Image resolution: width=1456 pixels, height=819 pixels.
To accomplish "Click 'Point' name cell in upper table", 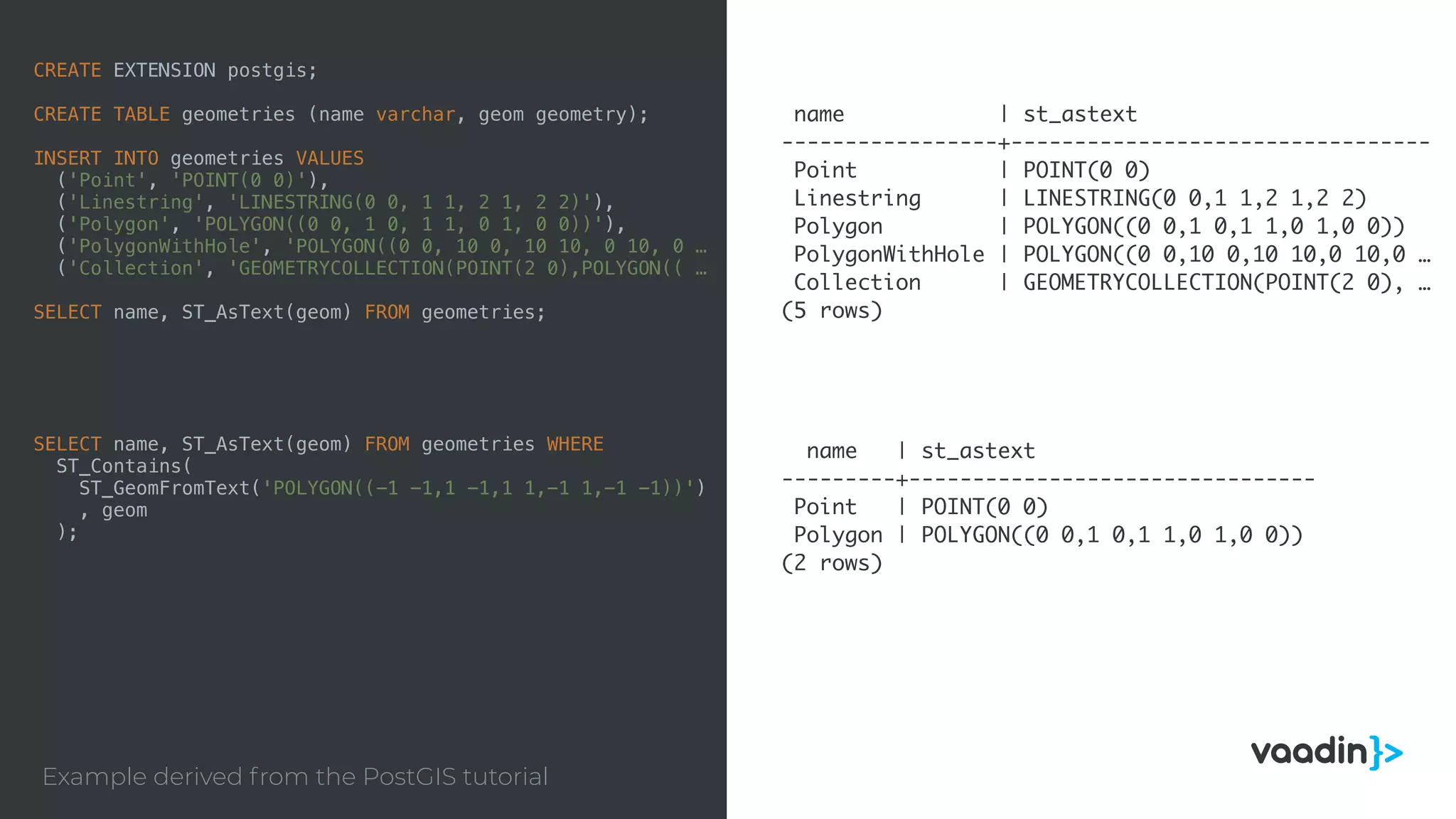I will tap(825, 171).
